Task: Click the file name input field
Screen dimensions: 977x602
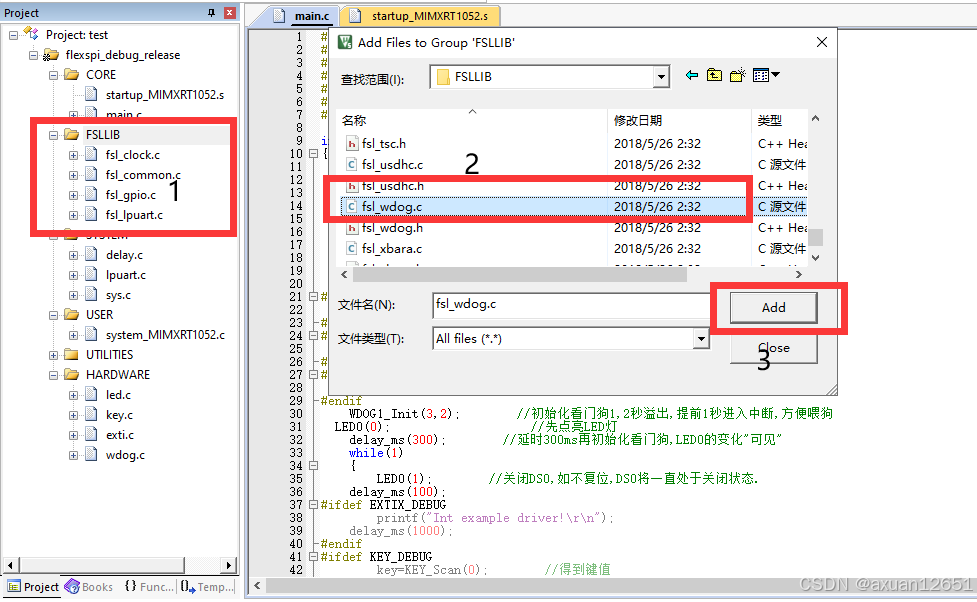Action: click(x=572, y=305)
